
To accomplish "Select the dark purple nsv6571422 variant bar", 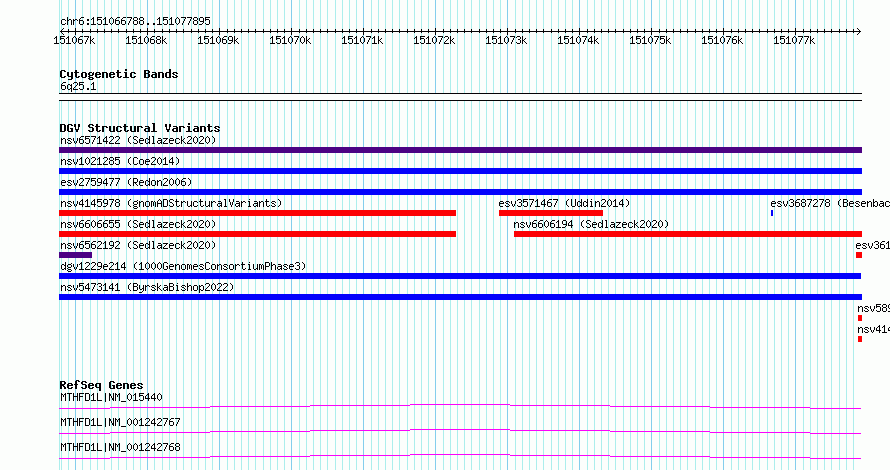I will click(460, 150).
